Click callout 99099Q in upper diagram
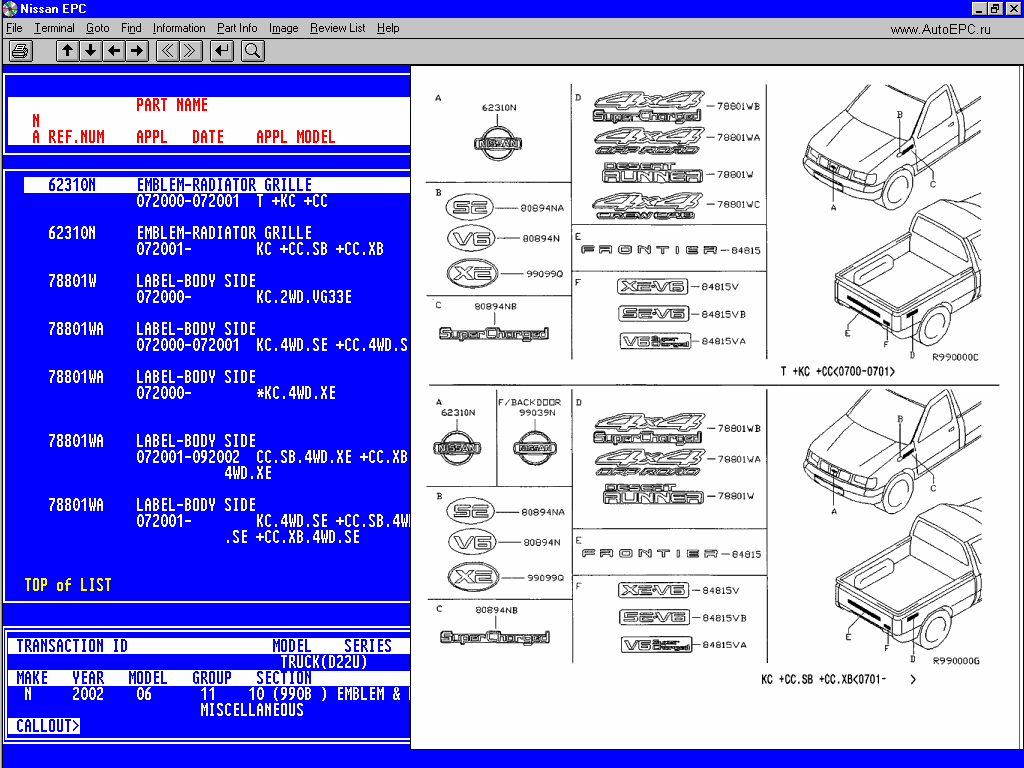 [545, 274]
